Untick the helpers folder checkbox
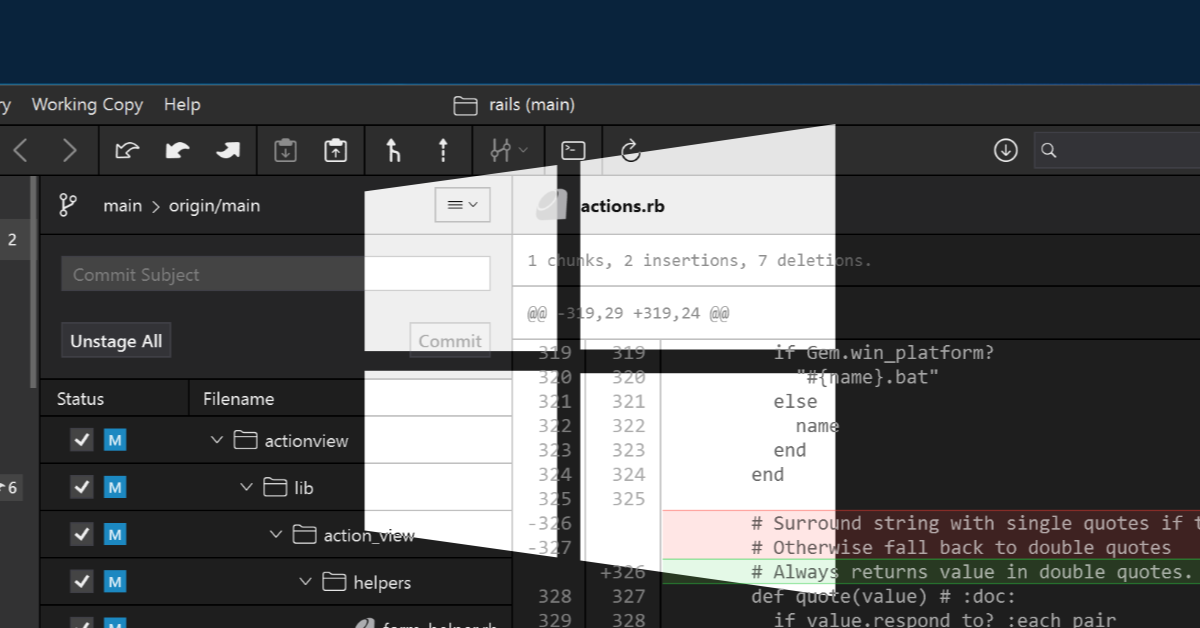The height and width of the screenshot is (628, 1200). [x=82, y=581]
